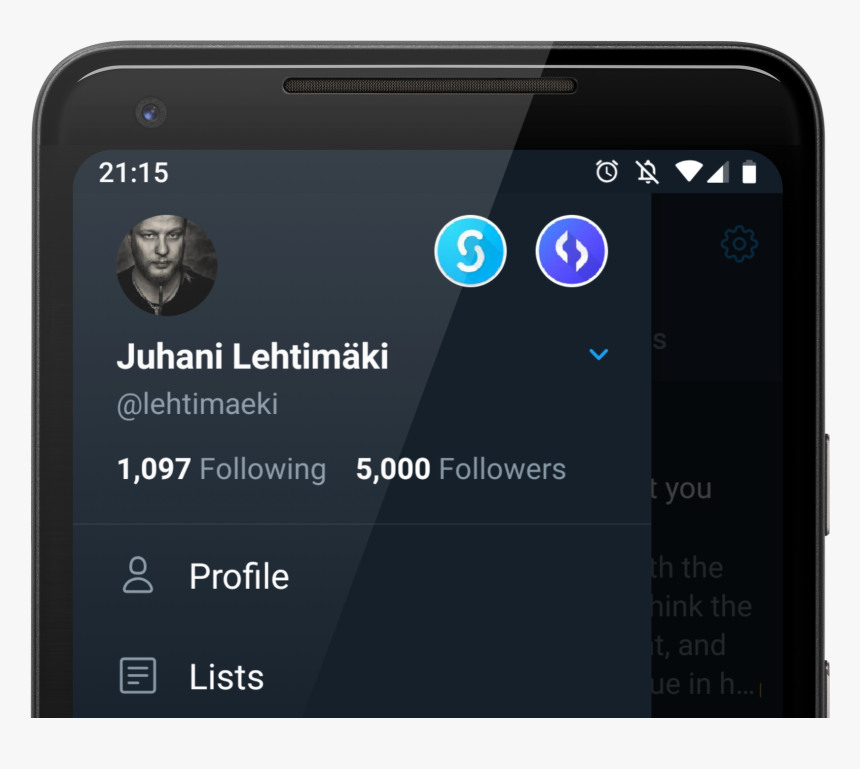Click the document icon beside Lists

click(x=138, y=676)
